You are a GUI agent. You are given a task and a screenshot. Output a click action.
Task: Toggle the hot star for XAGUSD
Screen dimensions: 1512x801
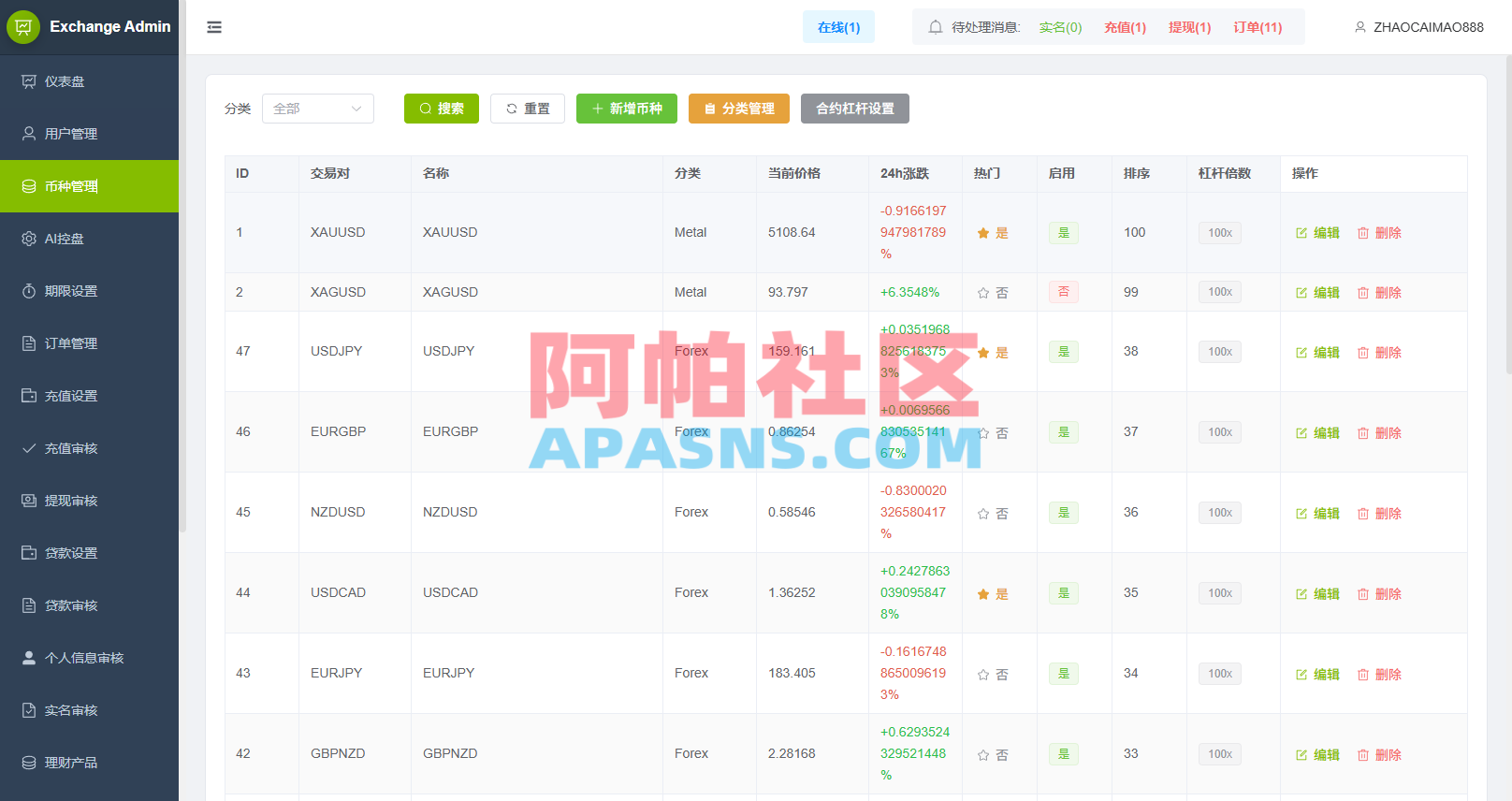pyautogui.click(x=983, y=293)
